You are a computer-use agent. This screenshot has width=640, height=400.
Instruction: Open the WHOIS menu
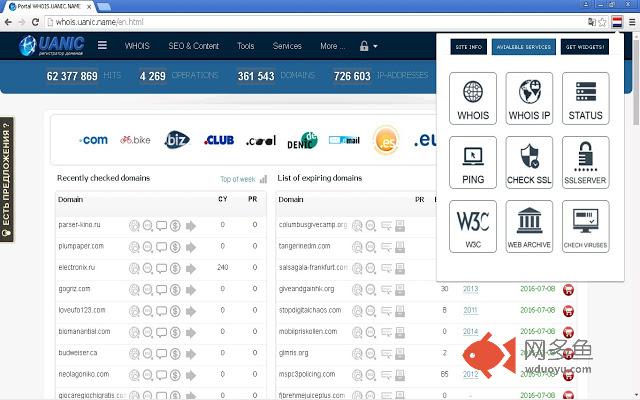pos(137,46)
